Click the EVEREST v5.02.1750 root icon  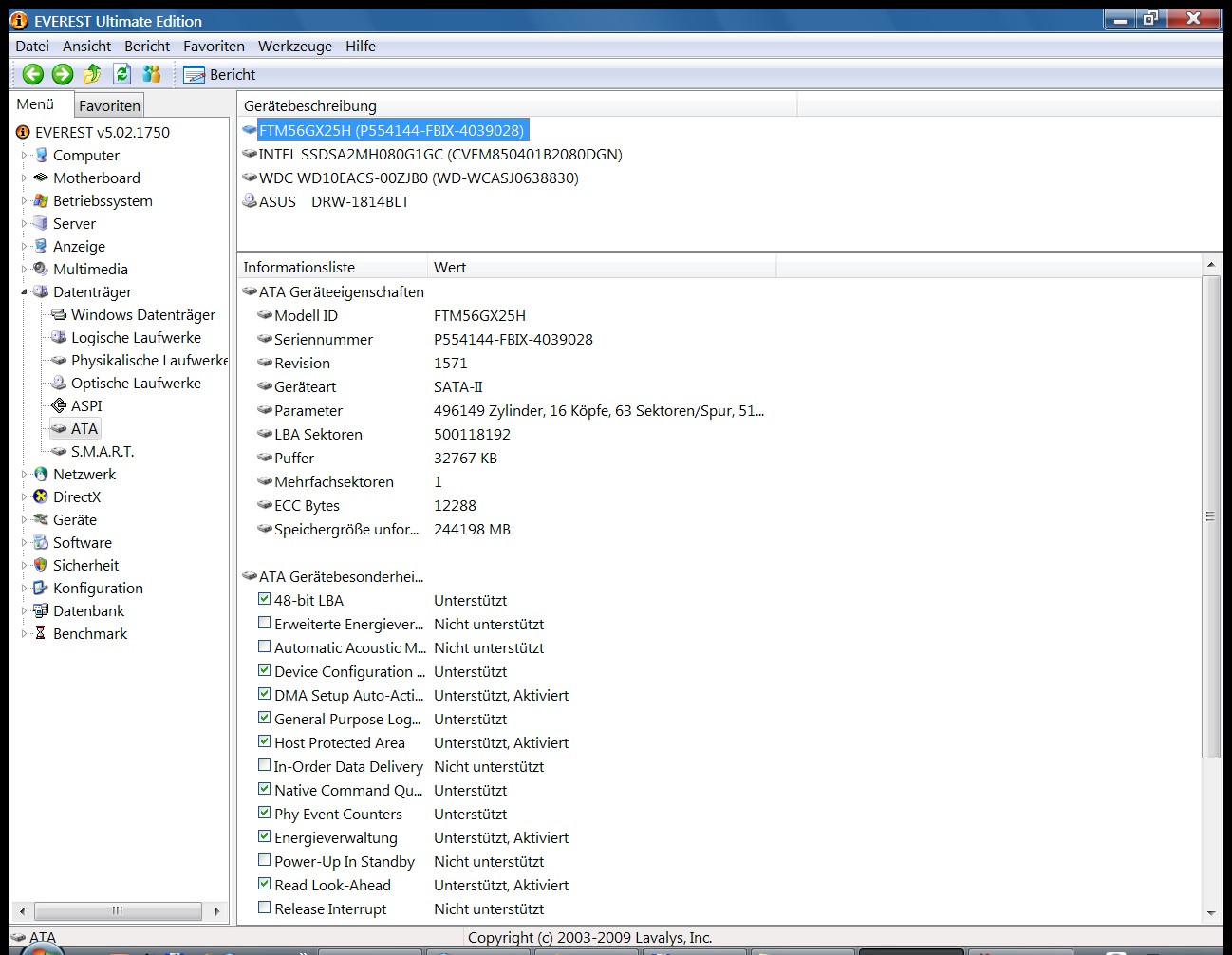click(23, 132)
